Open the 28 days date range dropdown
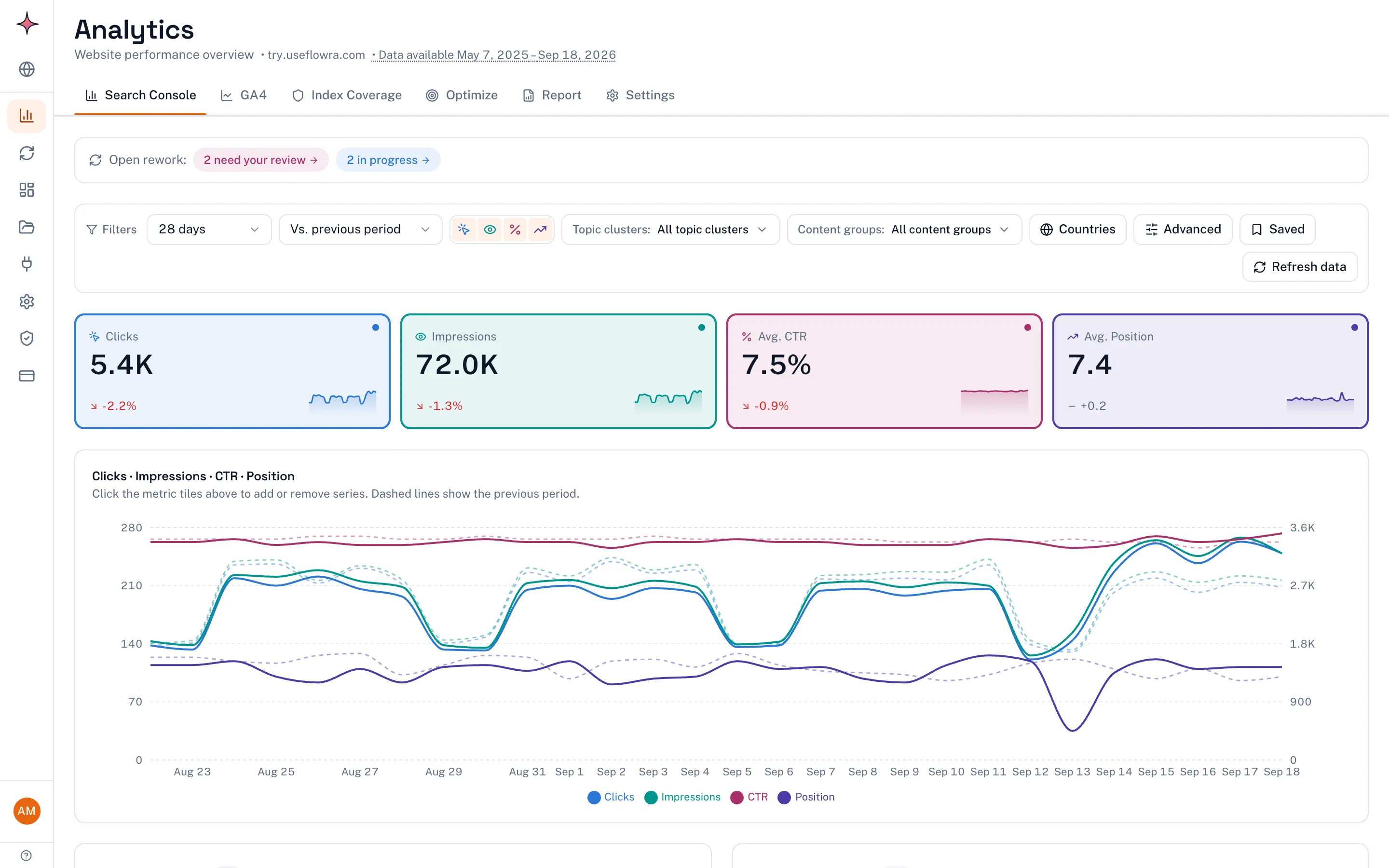Screen dimensions: 1389x868 point(209,230)
